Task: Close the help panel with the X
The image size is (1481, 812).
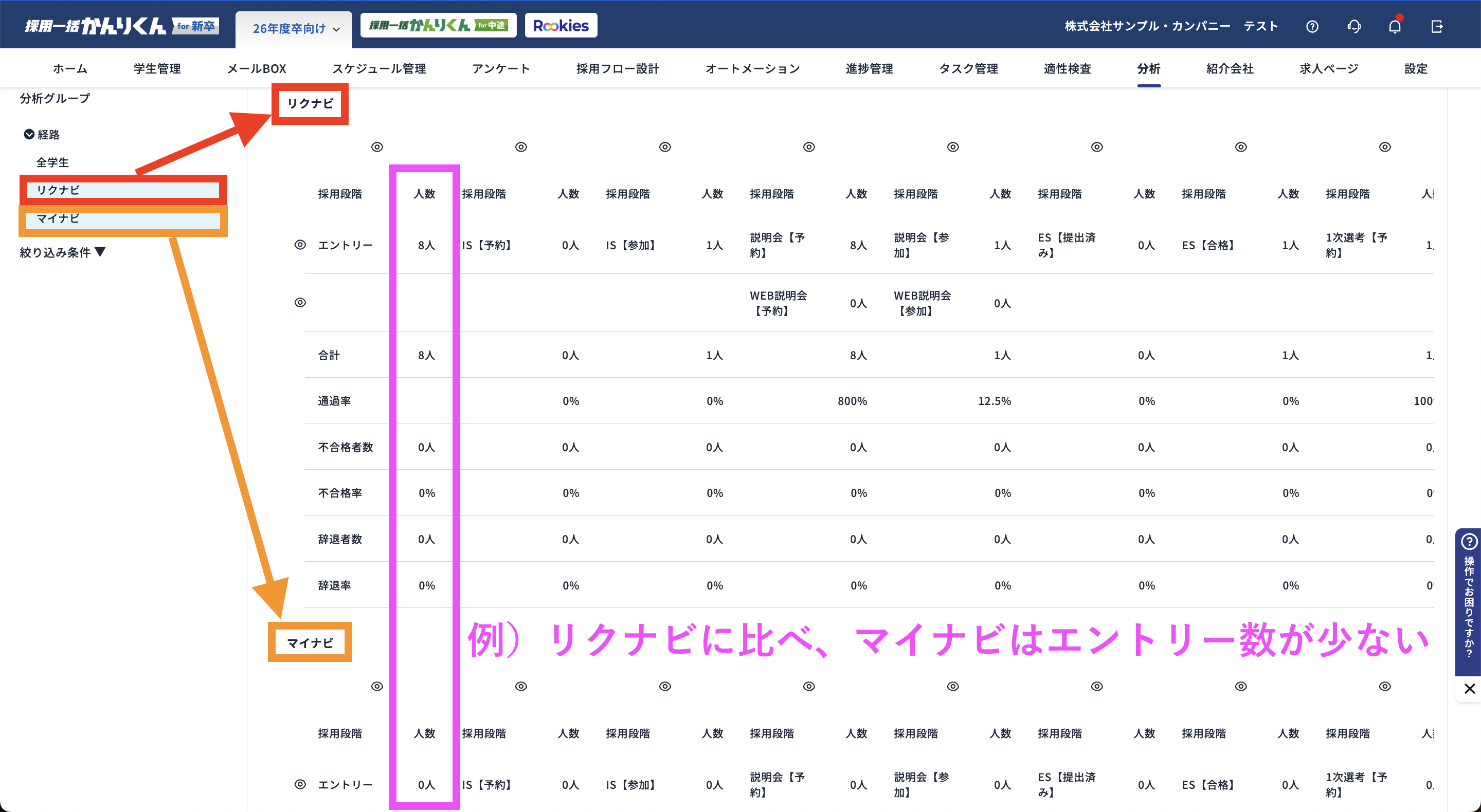Action: 1470,689
